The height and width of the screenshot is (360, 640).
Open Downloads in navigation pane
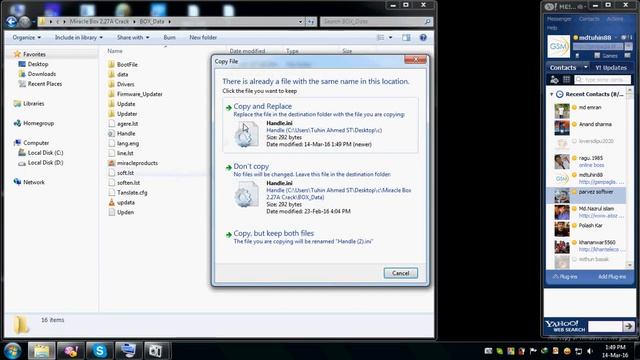42,74
